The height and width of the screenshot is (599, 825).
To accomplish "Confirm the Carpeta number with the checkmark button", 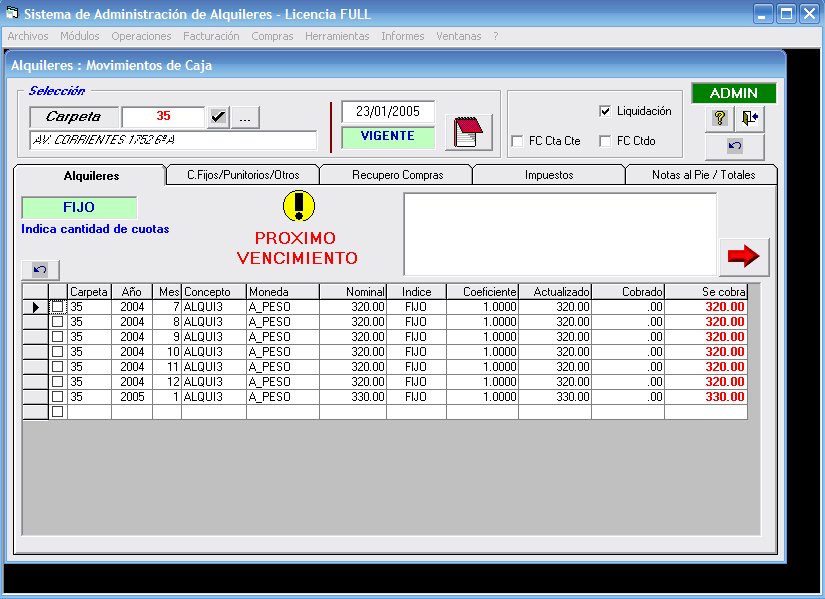I will [x=218, y=117].
